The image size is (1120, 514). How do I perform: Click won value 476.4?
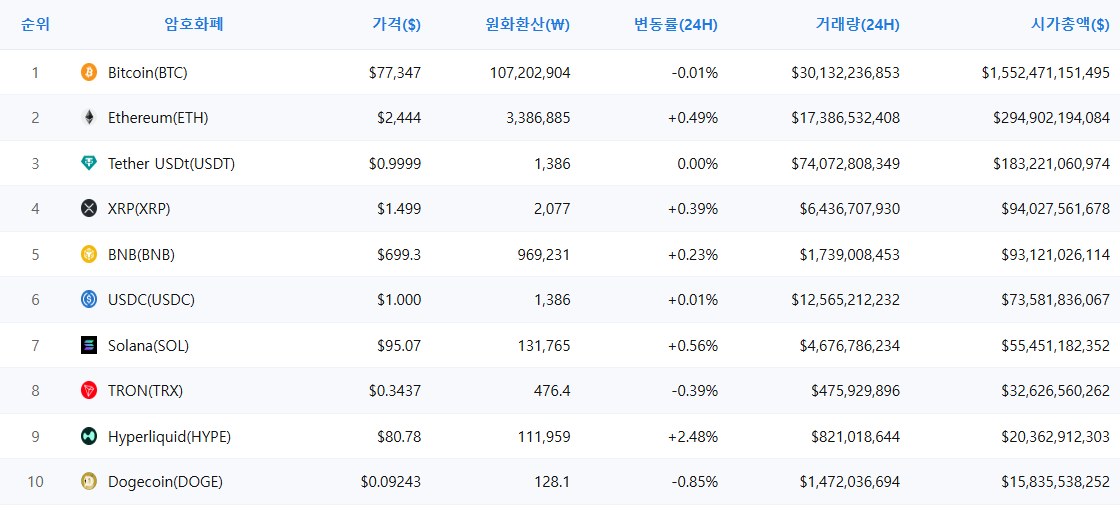click(x=552, y=390)
